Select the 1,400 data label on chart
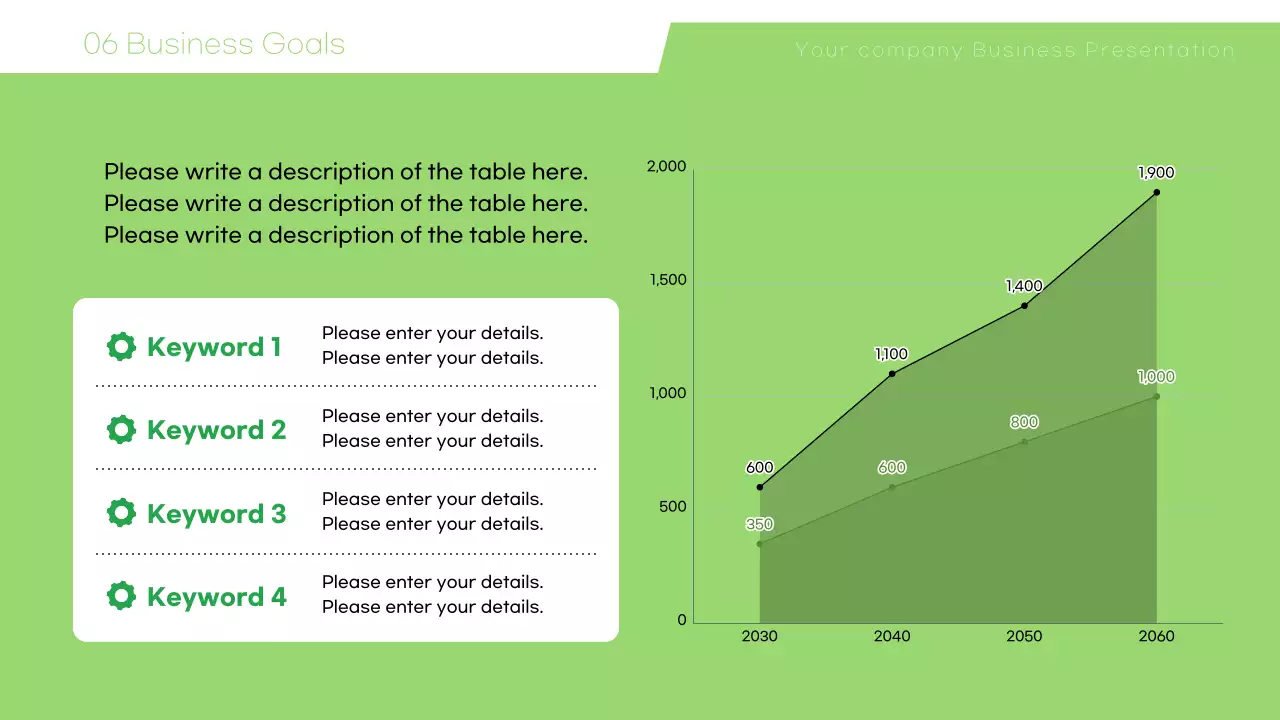Viewport: 1280px width, 720px height. pos(1024,286)
